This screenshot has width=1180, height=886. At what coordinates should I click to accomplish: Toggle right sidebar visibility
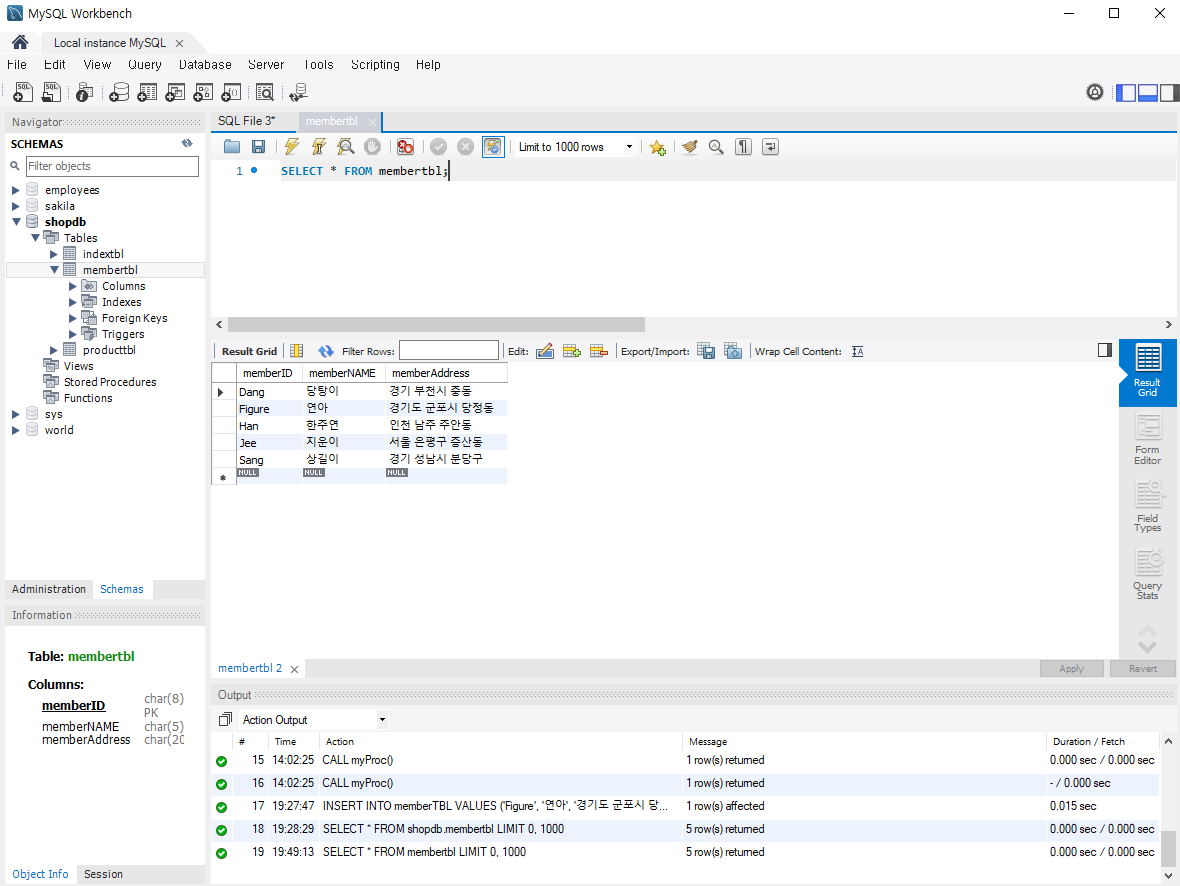[x=1169, y=93]
